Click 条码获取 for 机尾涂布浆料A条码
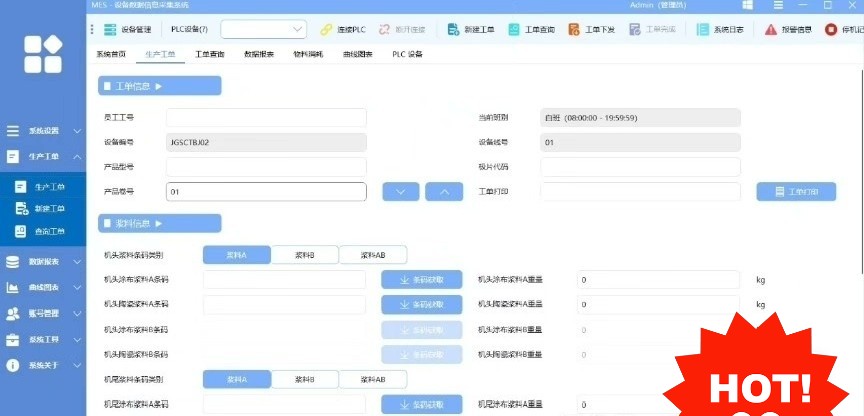This screenshot has height=416, width=864. click(422, 404)
